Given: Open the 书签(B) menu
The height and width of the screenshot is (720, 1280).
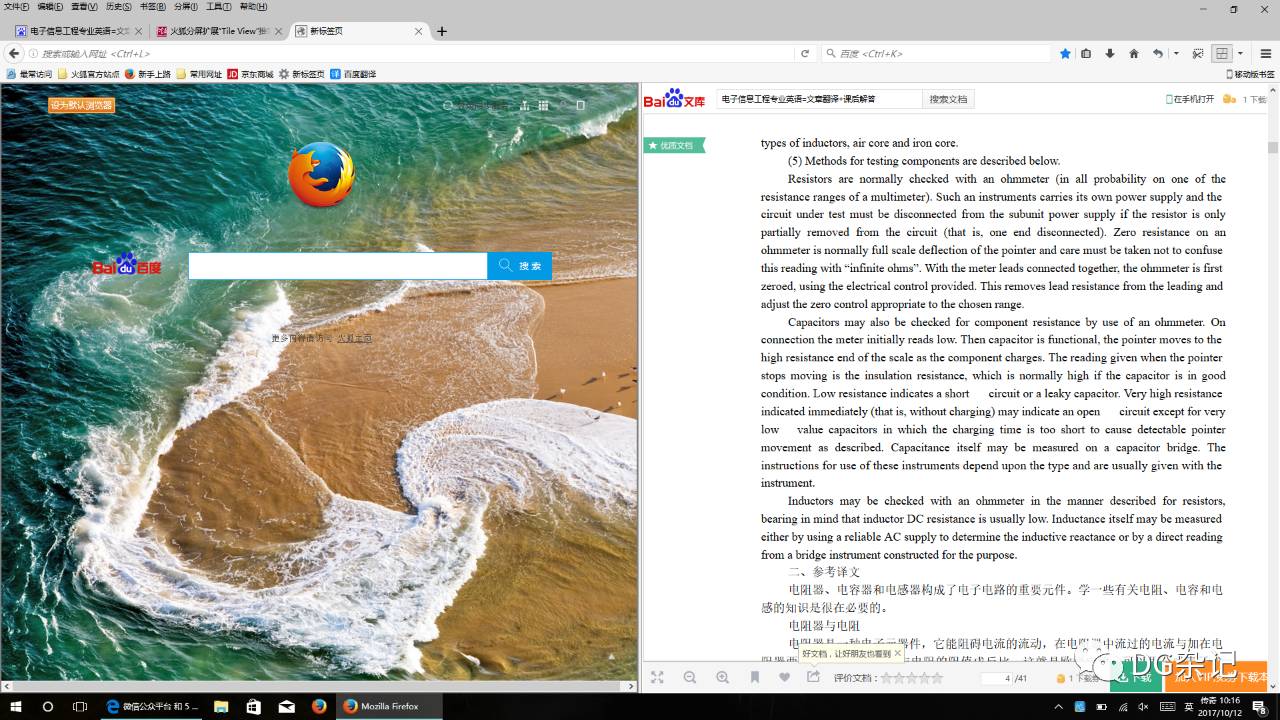Looking at the screenshot, I should pos(152,7).
